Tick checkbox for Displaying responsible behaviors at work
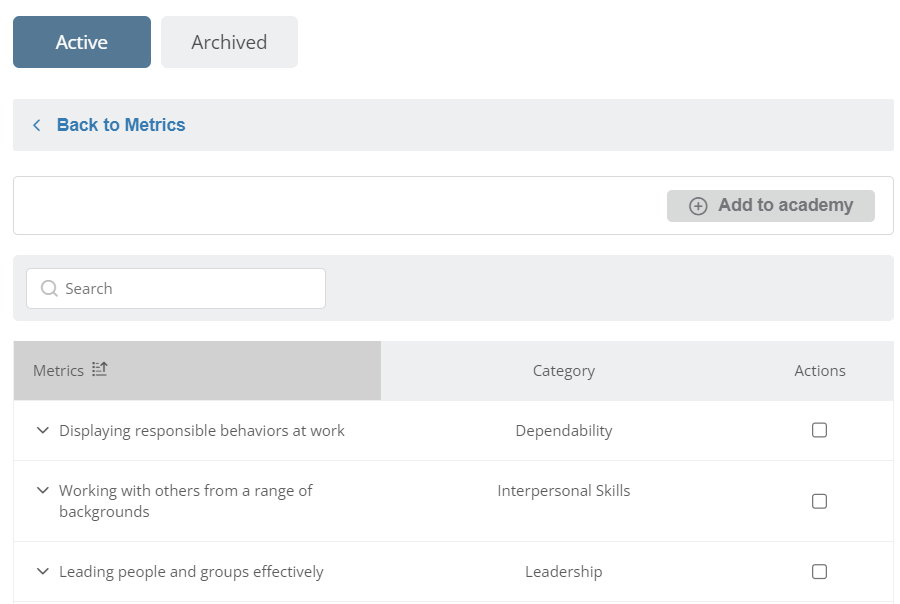Image resolution: width=900 pixels, height=604 pixels. click(x=820, y=430)
